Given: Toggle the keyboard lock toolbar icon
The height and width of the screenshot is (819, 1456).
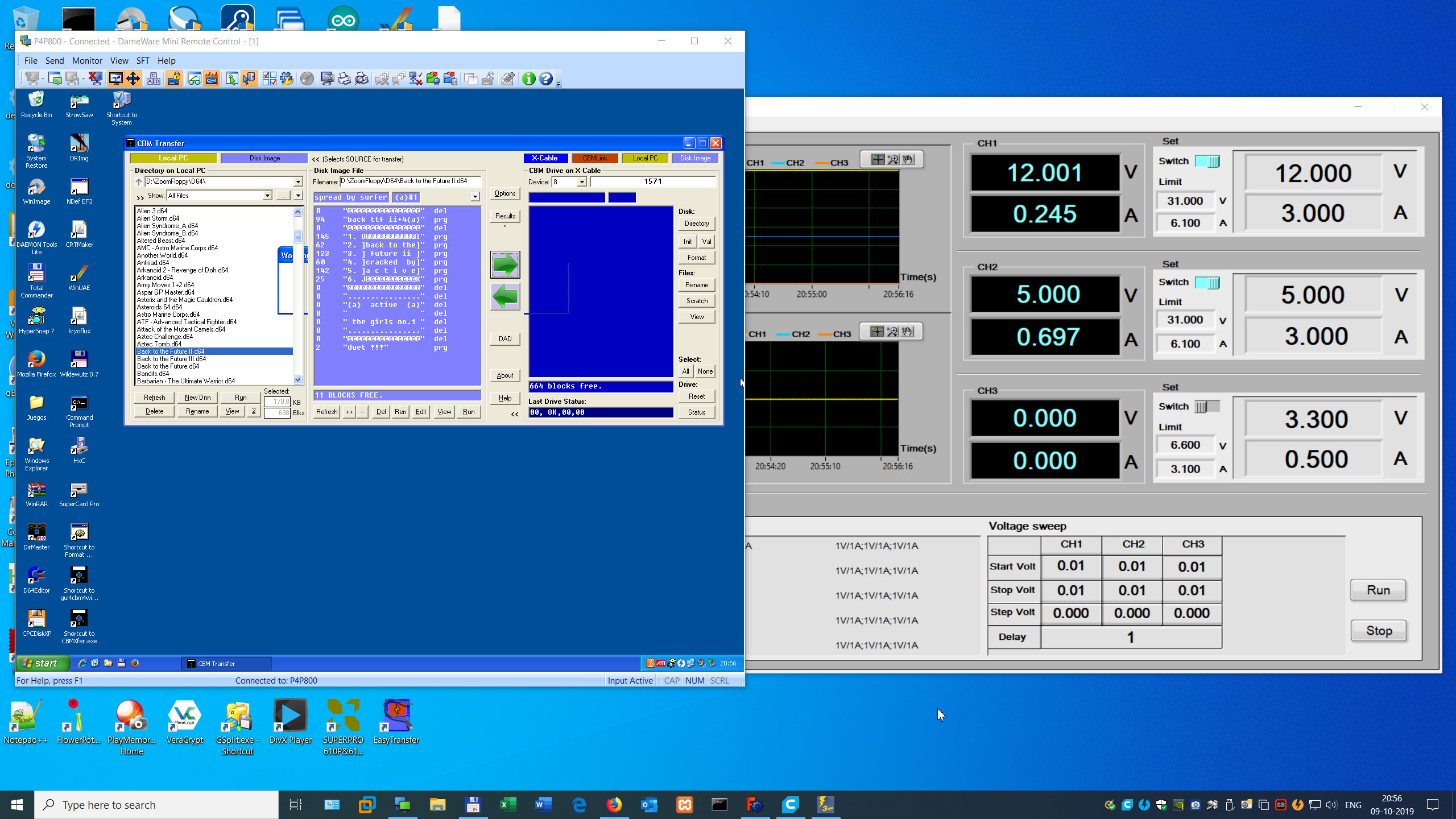Looking at the screenshot, I should coord(174,78).
